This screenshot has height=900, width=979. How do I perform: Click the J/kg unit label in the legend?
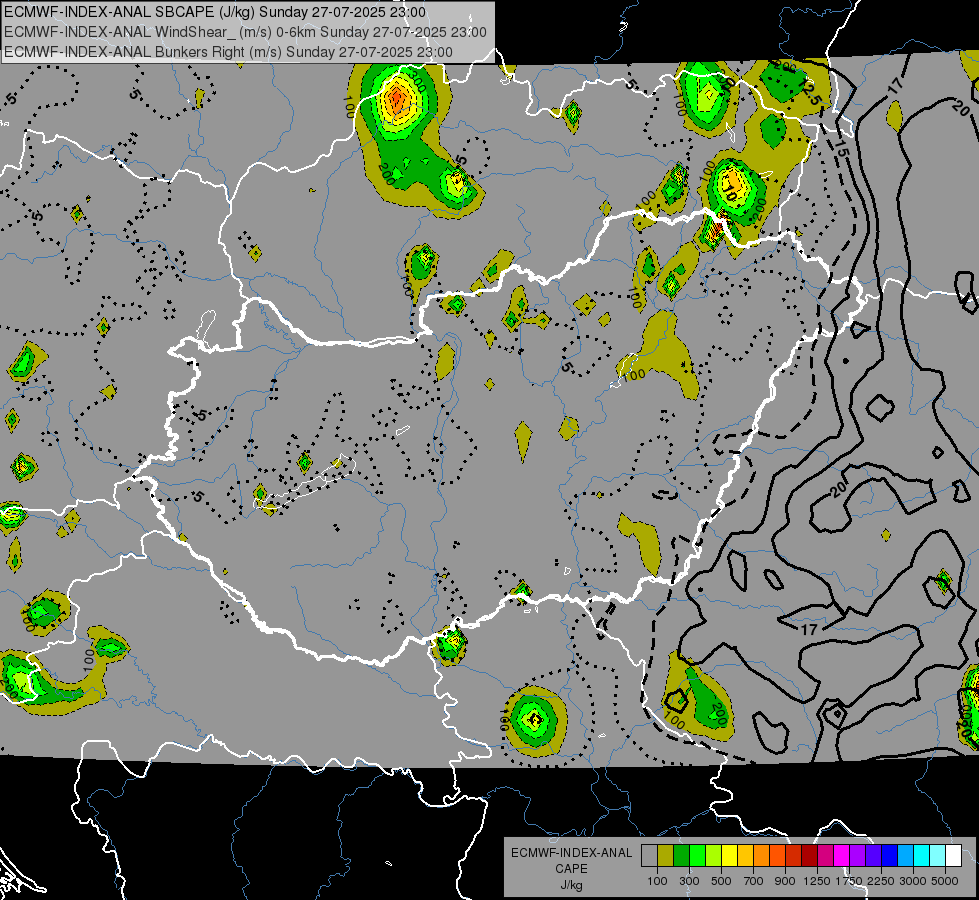[571, 885]
